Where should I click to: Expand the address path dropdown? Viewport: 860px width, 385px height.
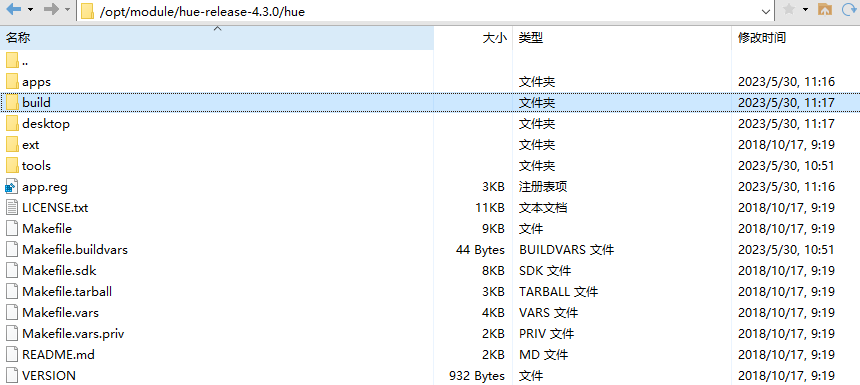pyautogui.click(x=766, y=12)
